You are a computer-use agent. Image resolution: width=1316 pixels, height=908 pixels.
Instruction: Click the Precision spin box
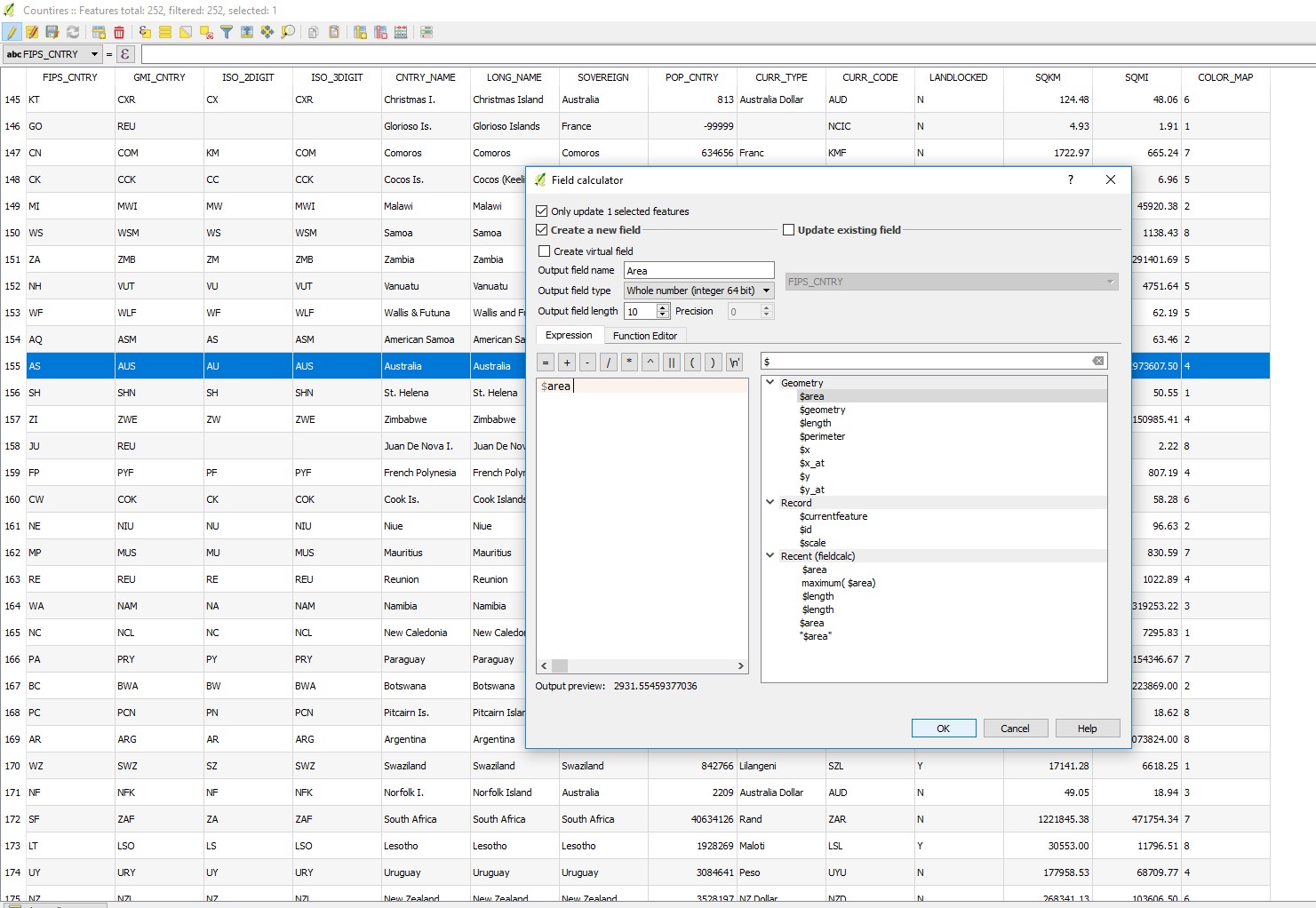[x=751, y=312]
